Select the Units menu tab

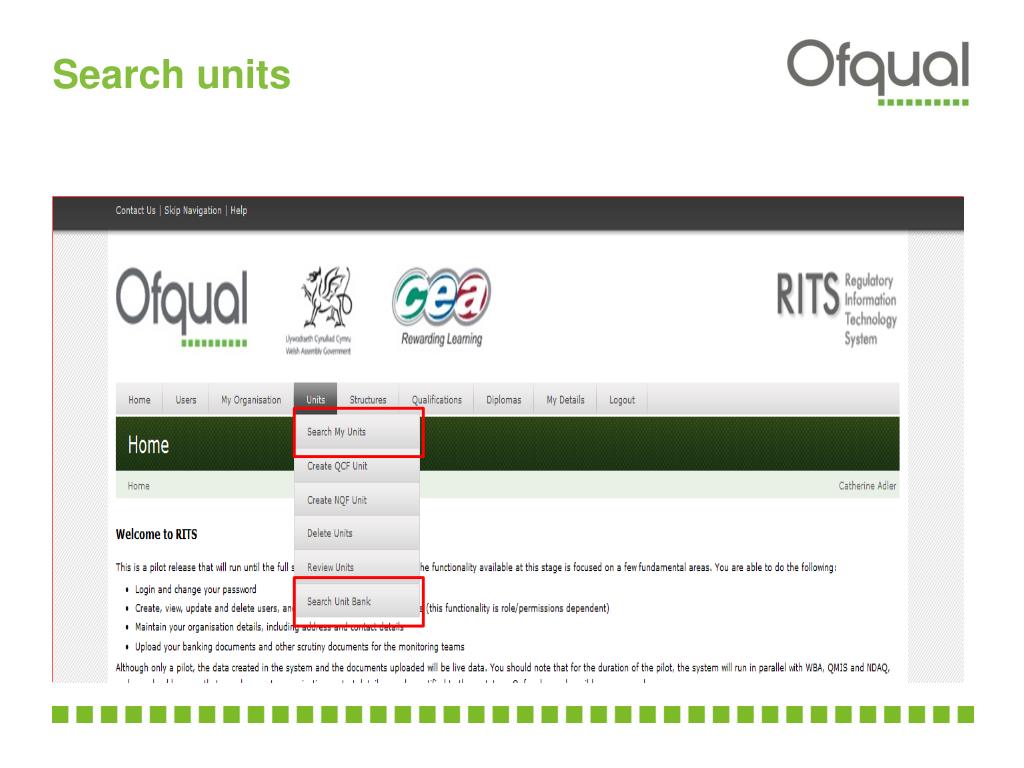(x=315, y=399)
